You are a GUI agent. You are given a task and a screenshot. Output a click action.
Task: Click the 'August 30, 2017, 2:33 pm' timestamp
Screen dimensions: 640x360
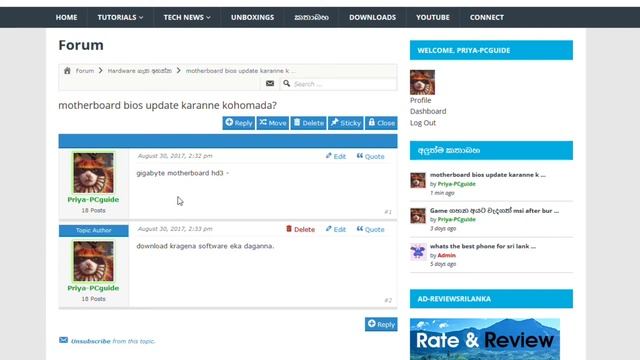pyautogui.click(x=175, y=229)
